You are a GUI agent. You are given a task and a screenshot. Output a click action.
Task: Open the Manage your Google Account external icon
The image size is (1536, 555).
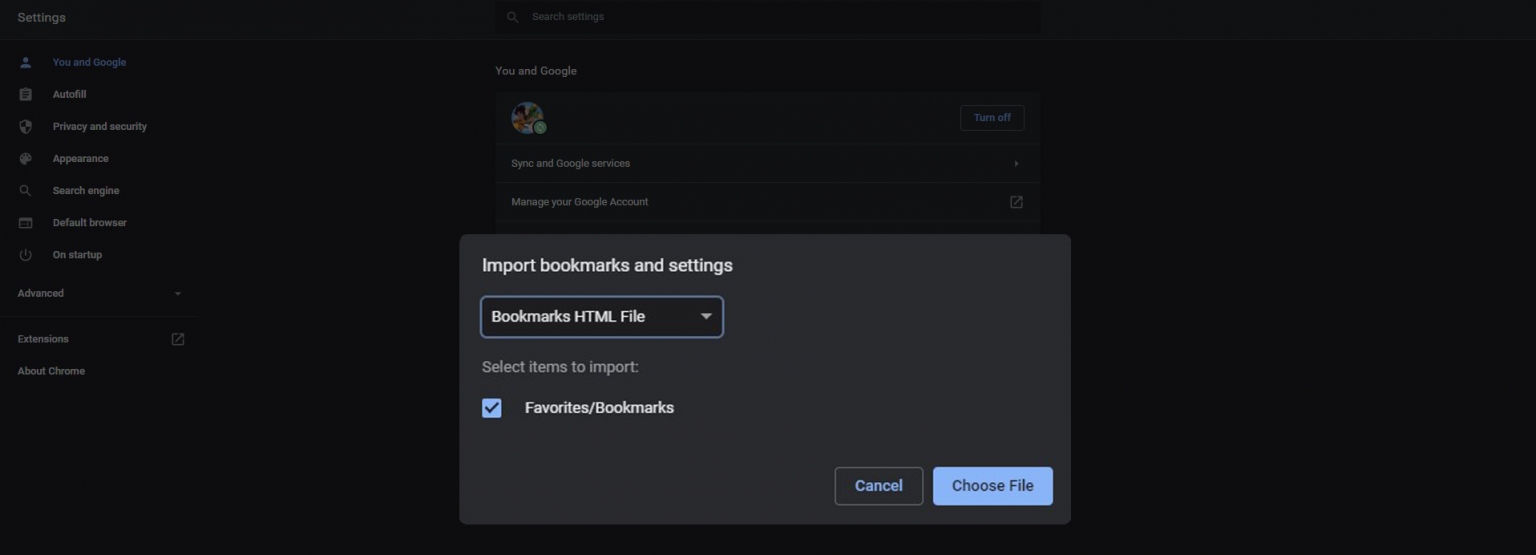tap(1016, 202)
